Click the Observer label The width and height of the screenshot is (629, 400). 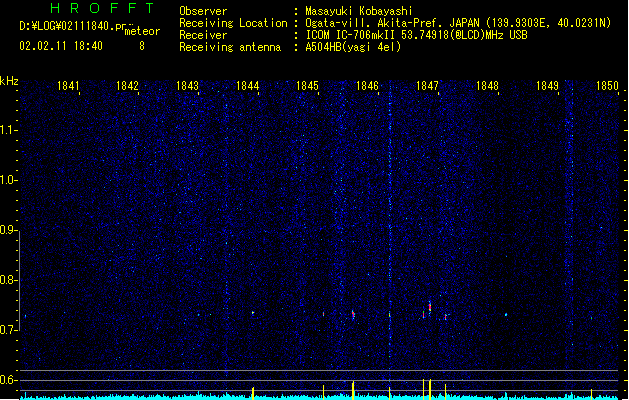point(203,11)
